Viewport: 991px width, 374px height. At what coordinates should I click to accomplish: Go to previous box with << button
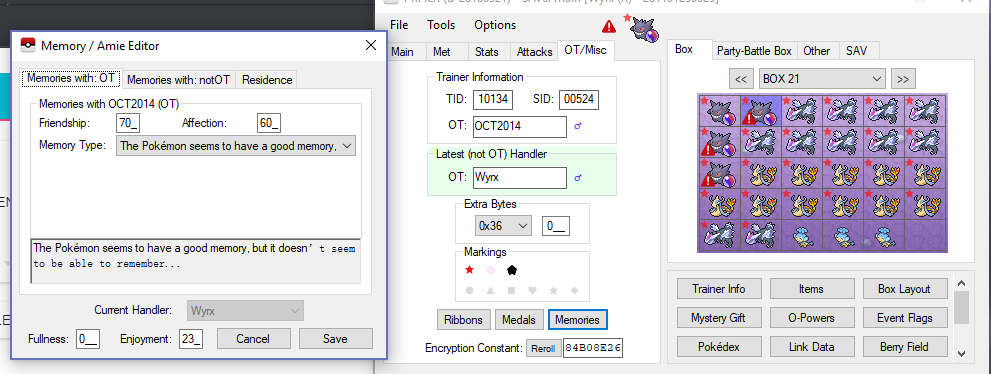click(741, 79)
